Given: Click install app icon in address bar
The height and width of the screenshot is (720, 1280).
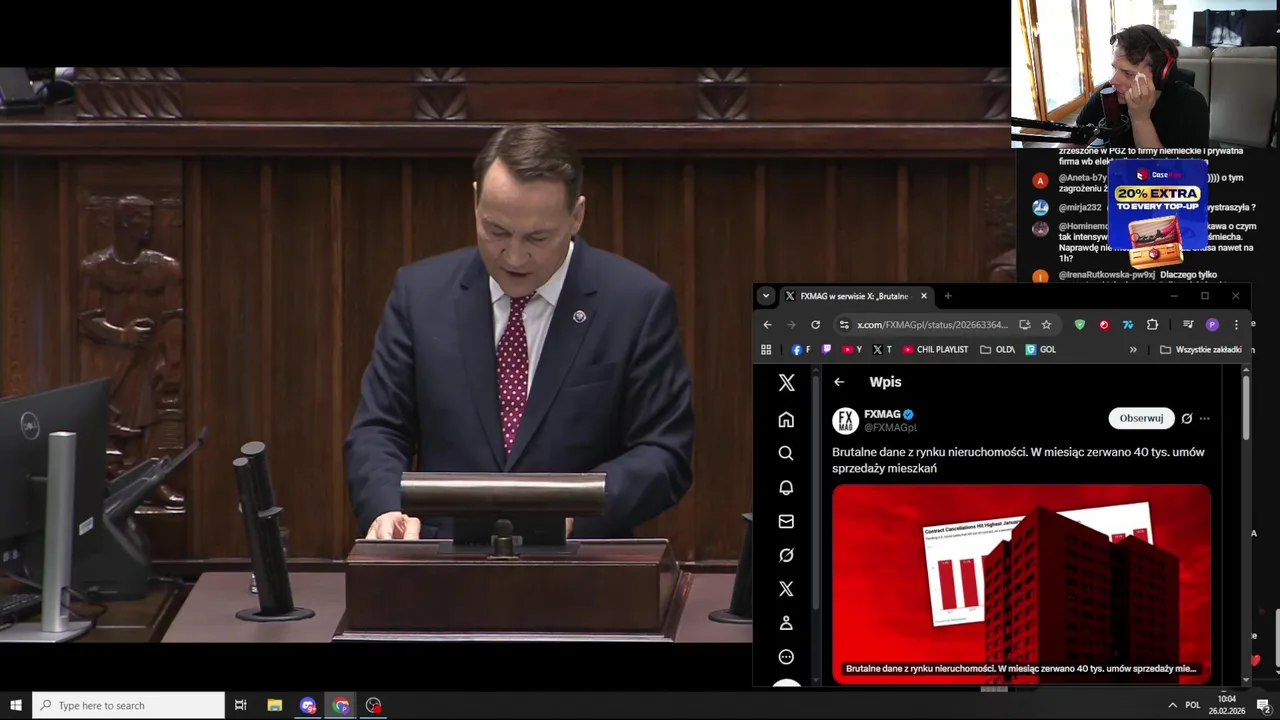Looking at the screenshot, I should pyautogui.click(x=1024, y=324).
